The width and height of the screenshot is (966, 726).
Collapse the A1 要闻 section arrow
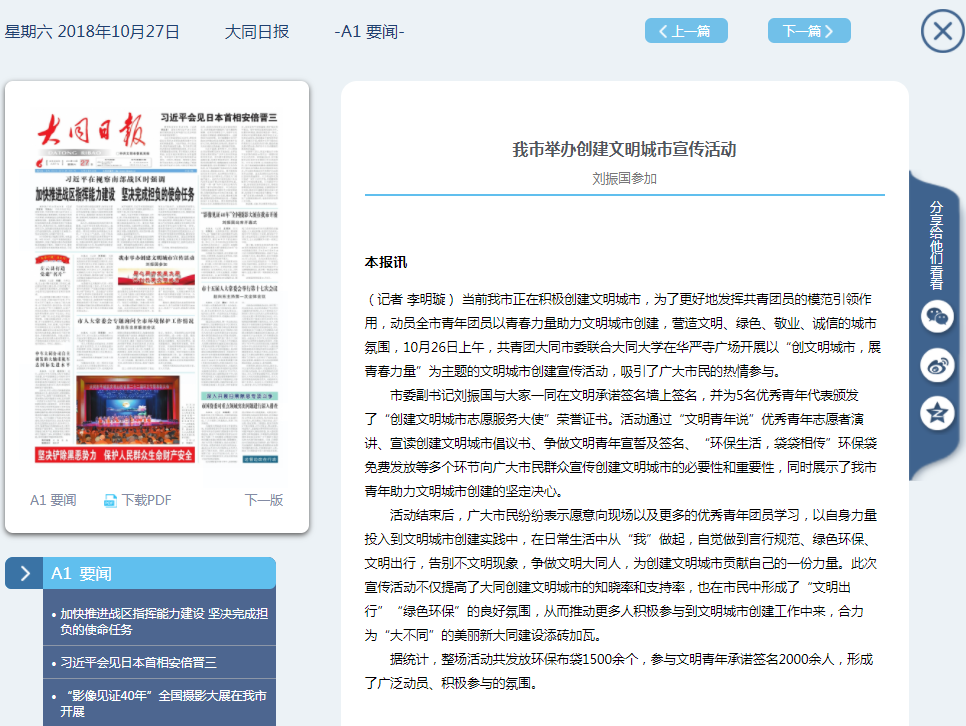(24, 573)
